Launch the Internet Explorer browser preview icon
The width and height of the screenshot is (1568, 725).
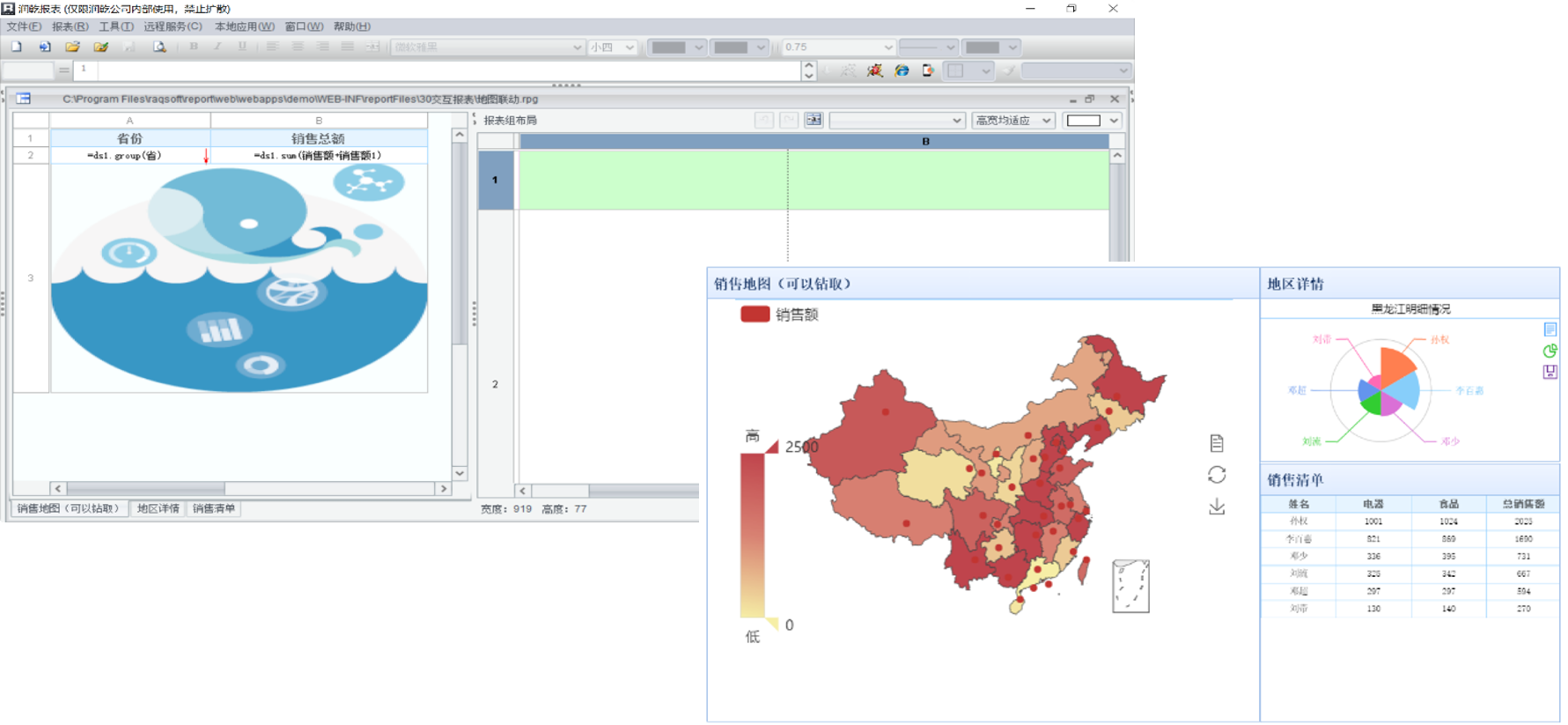[x=902, y=70]
